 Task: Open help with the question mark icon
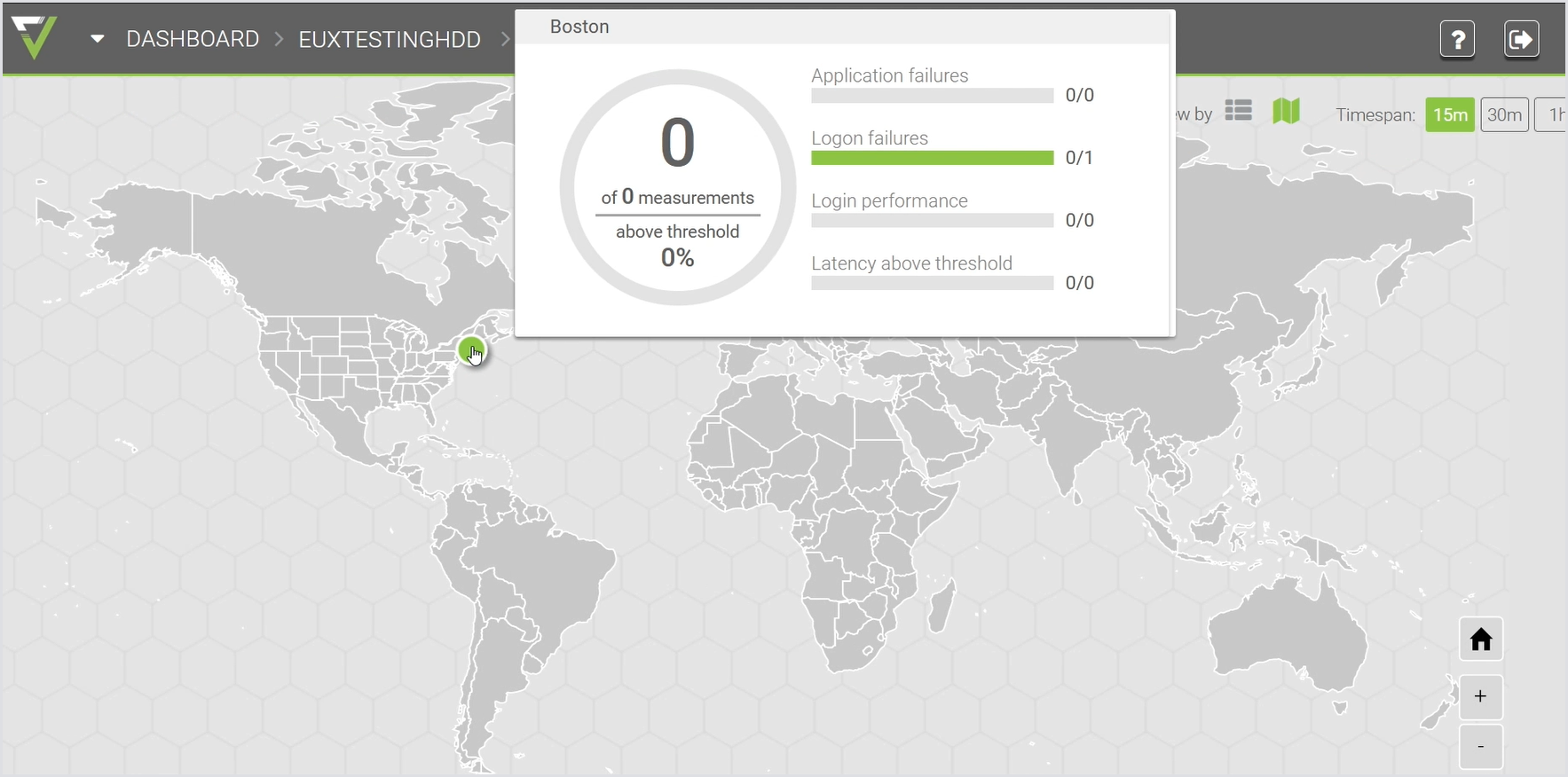coord(1456,40)
